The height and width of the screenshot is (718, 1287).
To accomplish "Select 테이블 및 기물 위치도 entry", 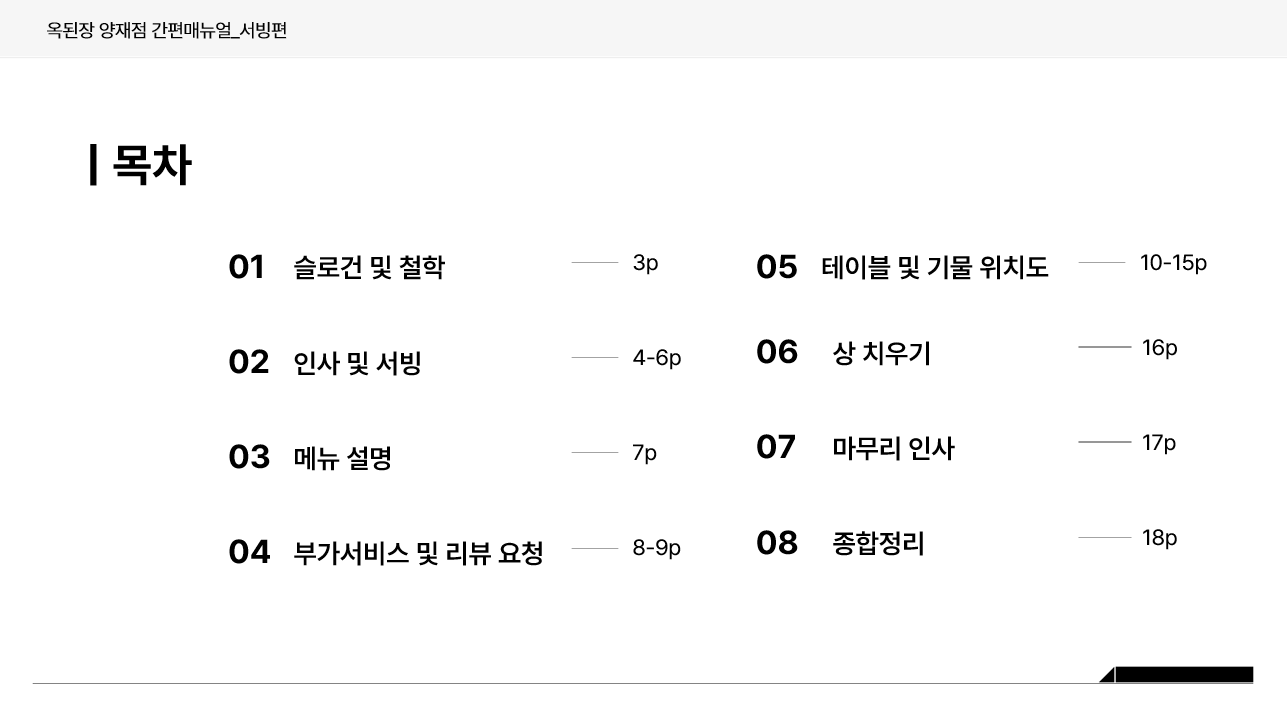I will (935, 268).
